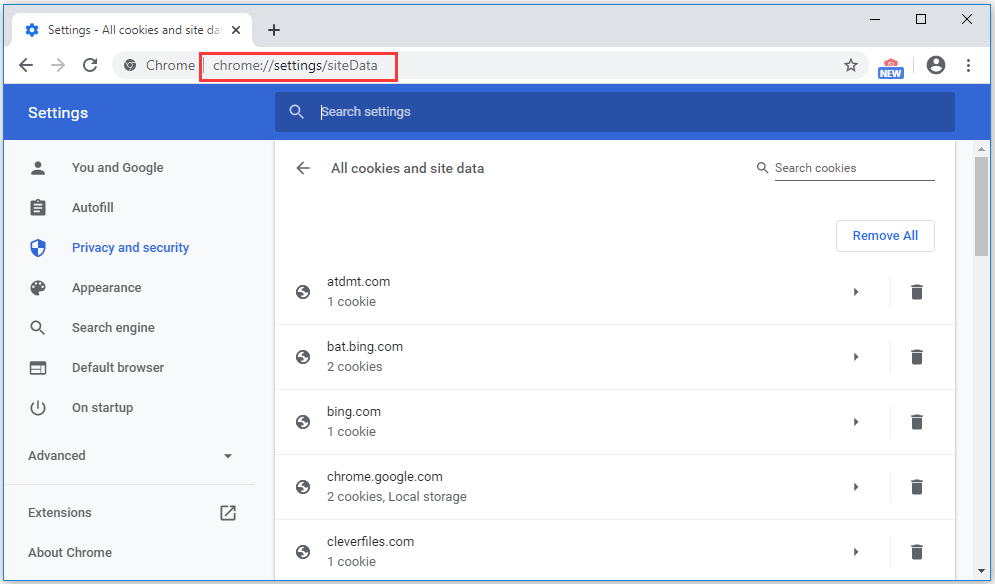Remove bat.bing.com data using trash icon
Viewport: 995px width, 584px height.
916,357
